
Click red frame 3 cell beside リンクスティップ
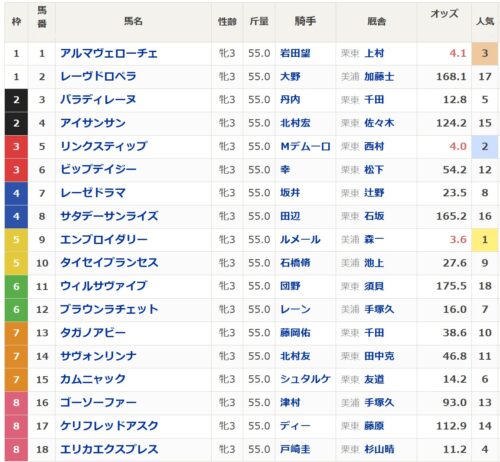point(16,147)
